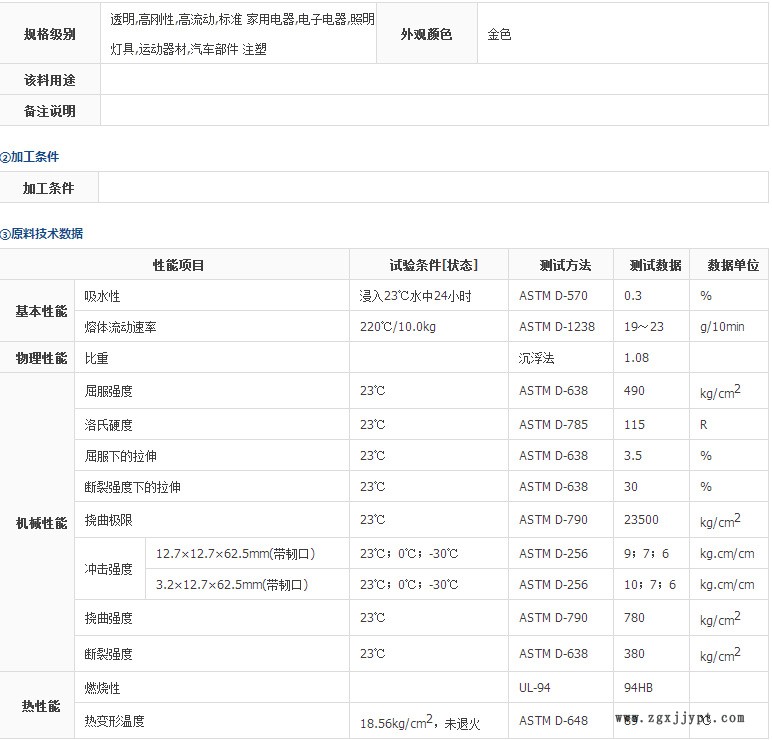
Task: Click the 外观颜色 label cell
Action: (x=426, y=34)
